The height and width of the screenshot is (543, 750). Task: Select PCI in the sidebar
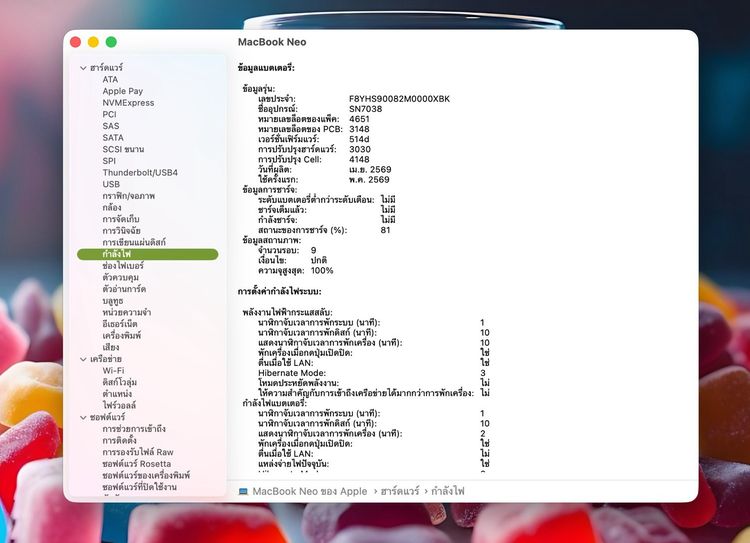click(x=109, y=114)
